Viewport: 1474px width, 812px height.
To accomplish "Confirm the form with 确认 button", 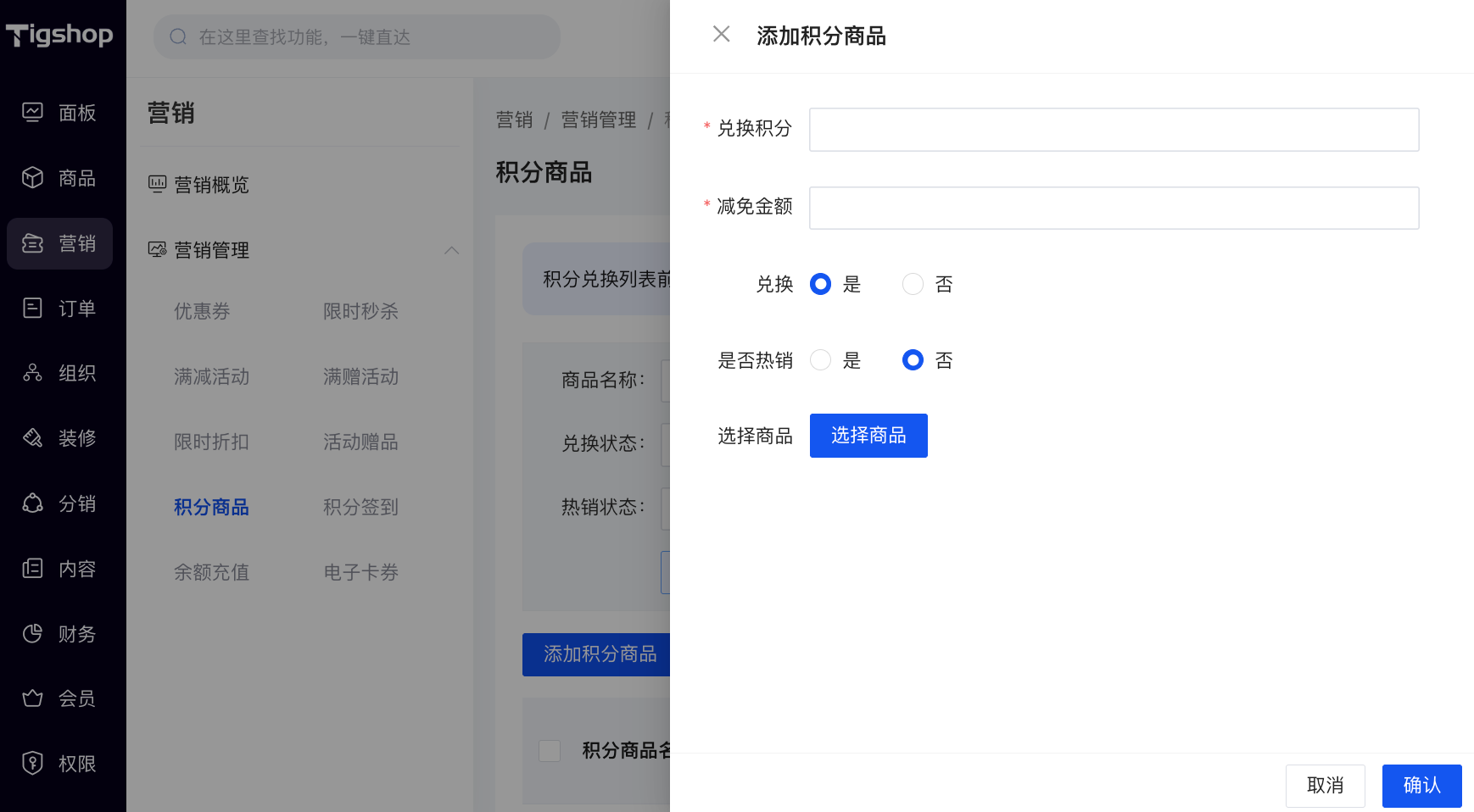I will coord(1421,786).
